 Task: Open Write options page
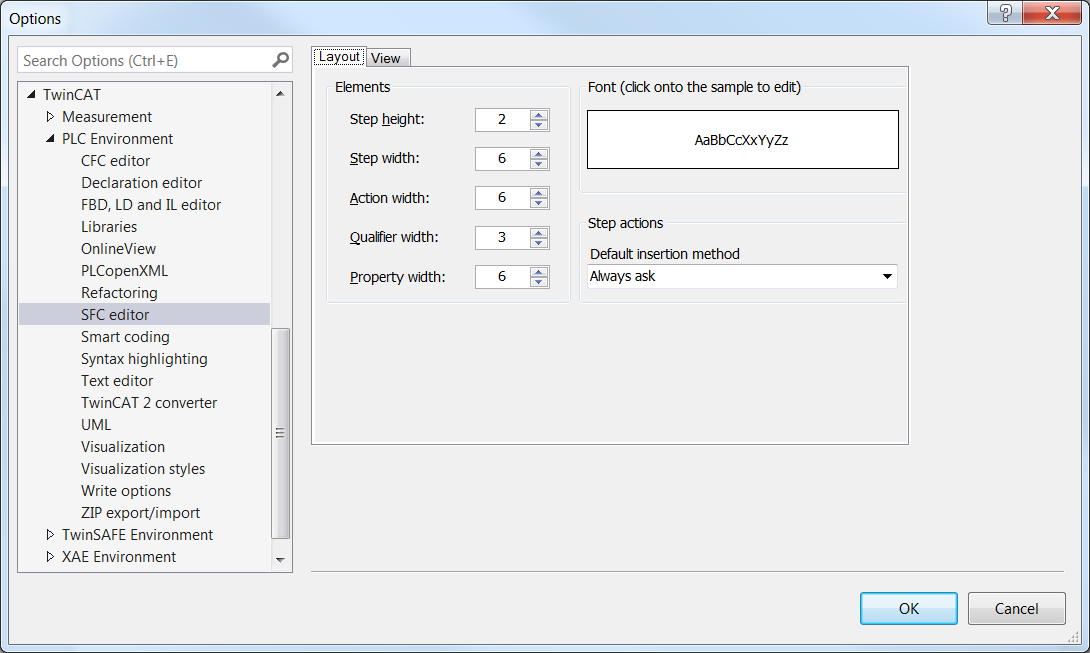pos(126,491)
